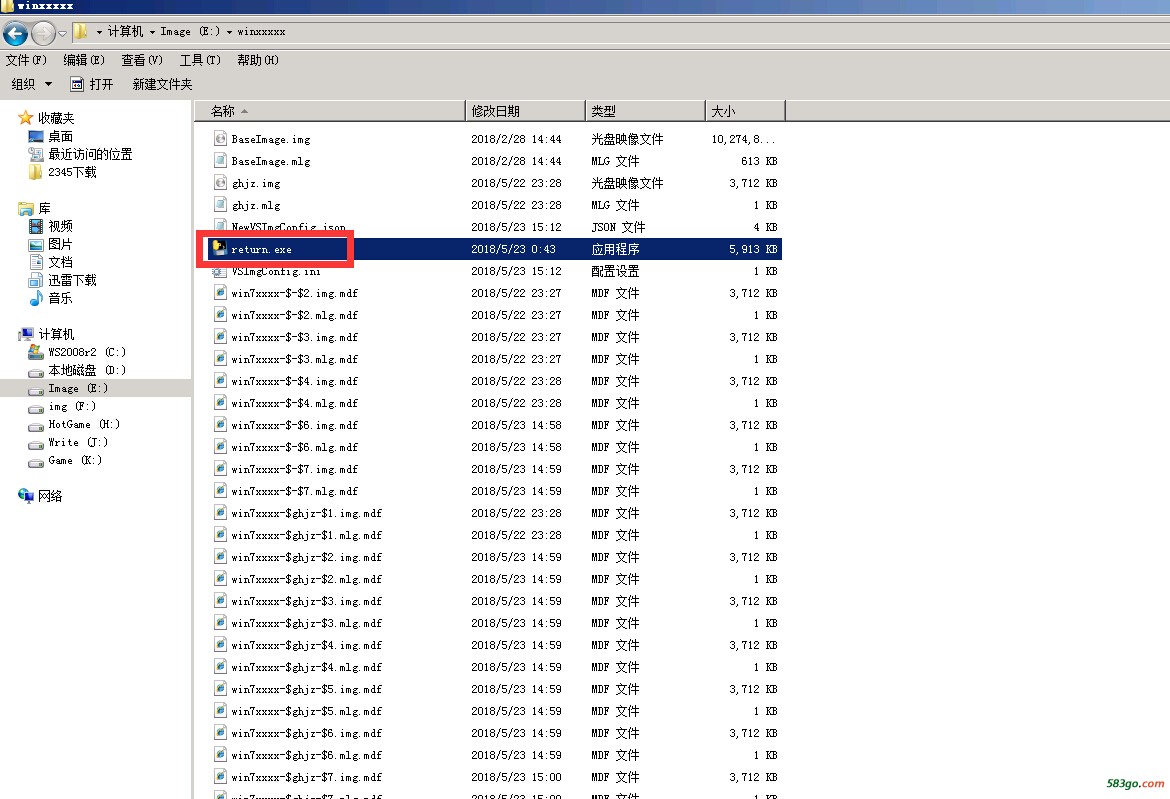Image resolution: width=1170 pixels, height=799 pixels.
Task: Click the 新建文件夹 button
Action: tap(162, 85)
